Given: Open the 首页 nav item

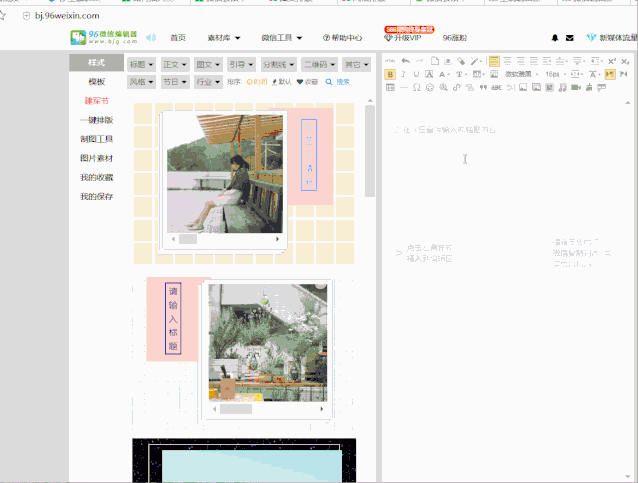Looking at the screenshot, I should (178, 38).
